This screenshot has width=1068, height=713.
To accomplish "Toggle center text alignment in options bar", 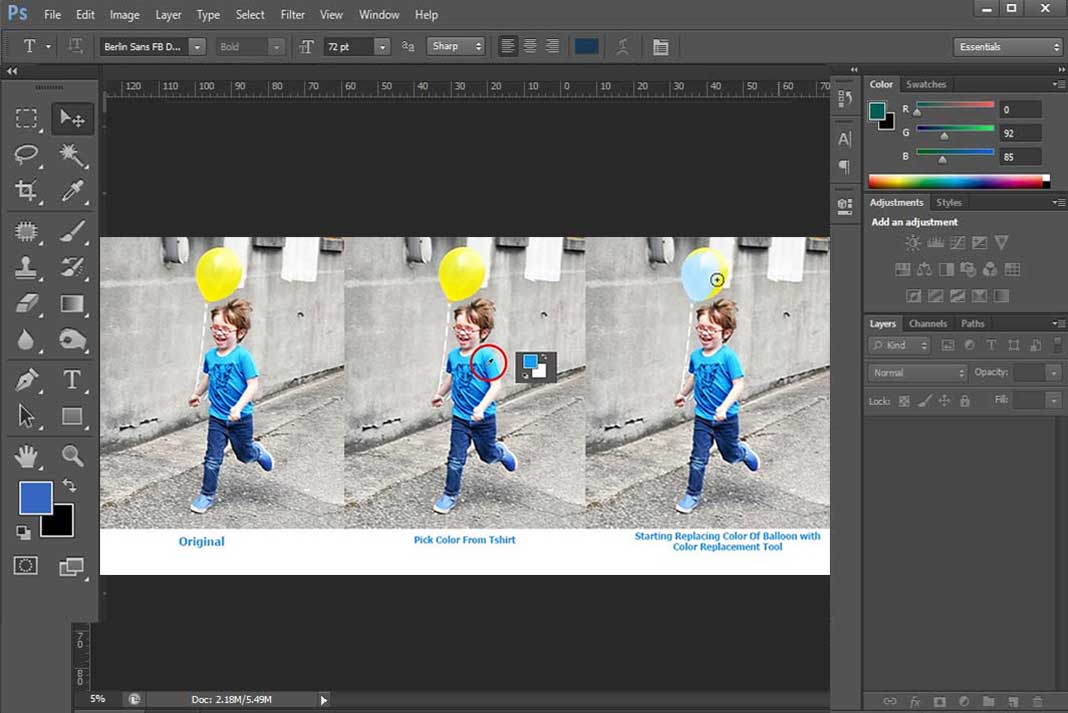I will [x=530, y=45].
